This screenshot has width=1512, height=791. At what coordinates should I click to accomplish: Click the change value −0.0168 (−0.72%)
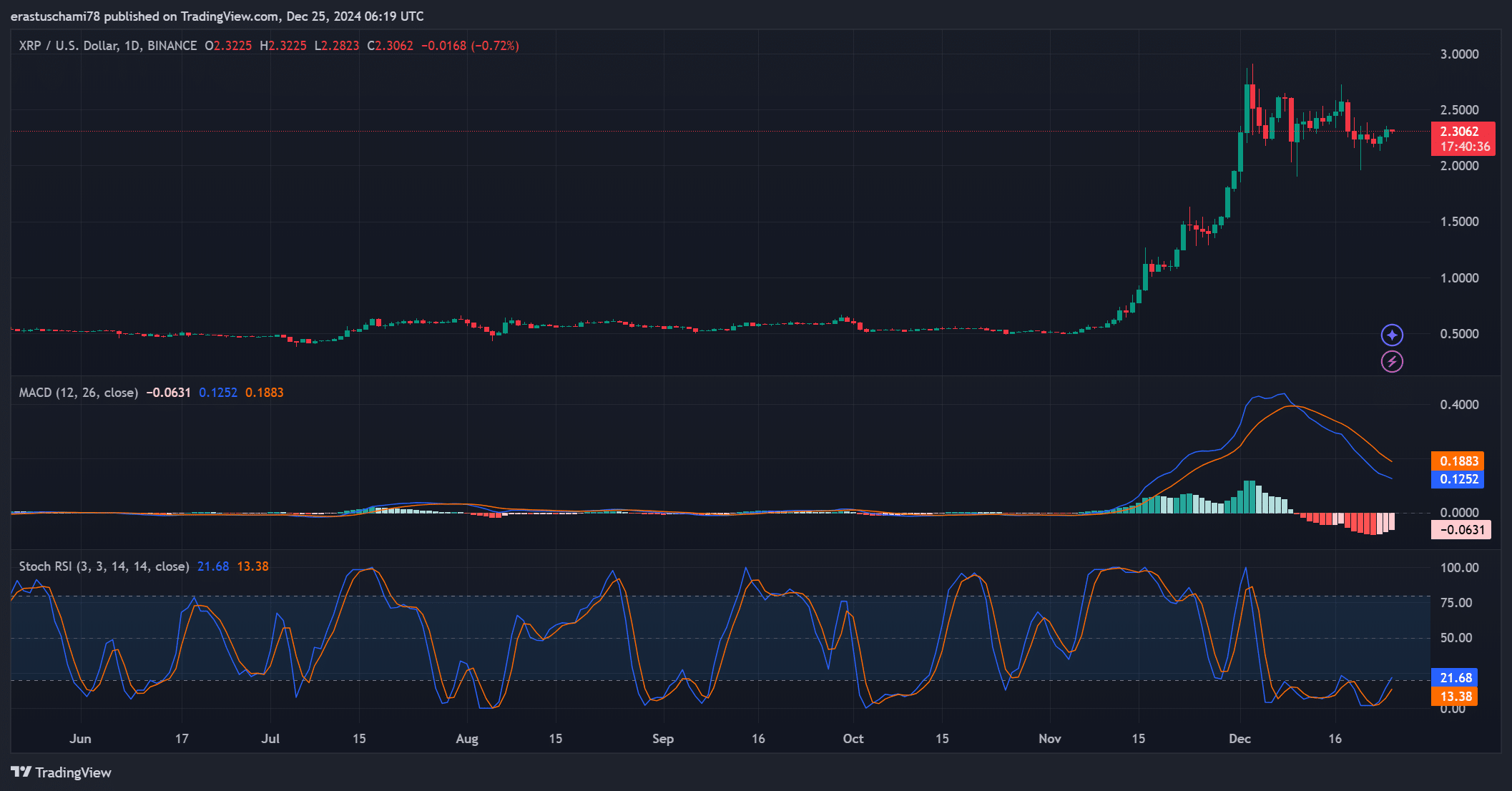coord(470,46)
